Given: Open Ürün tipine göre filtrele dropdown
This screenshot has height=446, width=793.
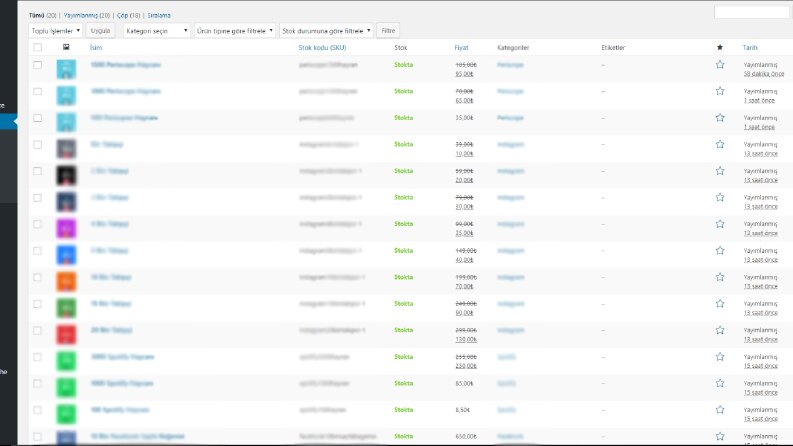Looking at the screenshot, I should point(235,31).
